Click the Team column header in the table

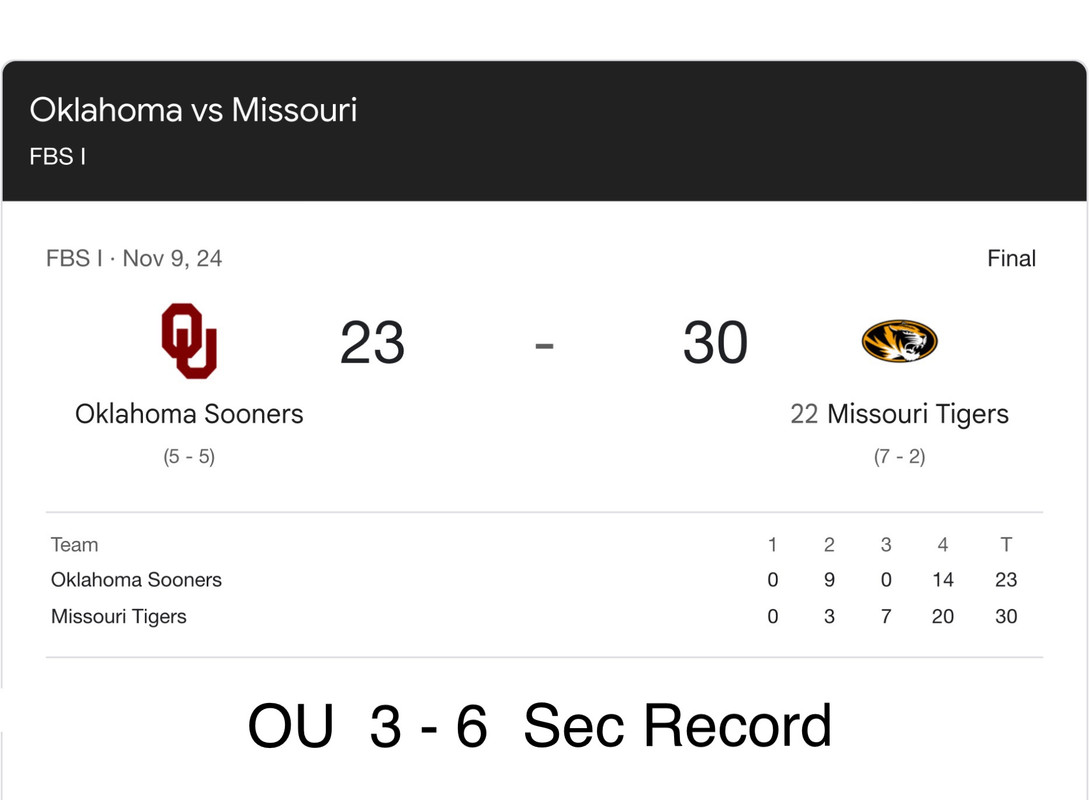[x=75, y=545]
